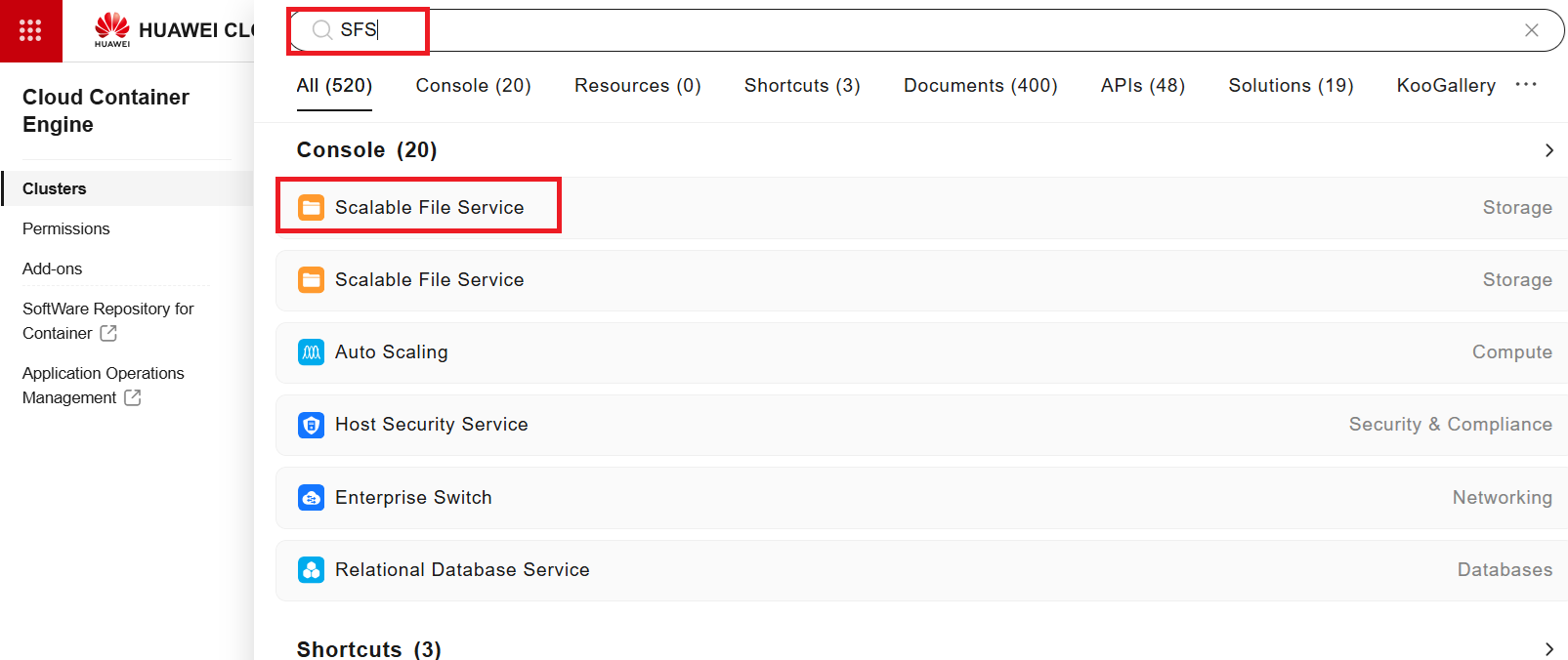Screen dimensions: 1568x660
Task: Click external link icon beside SoftWare Repository
Action: 108,333
